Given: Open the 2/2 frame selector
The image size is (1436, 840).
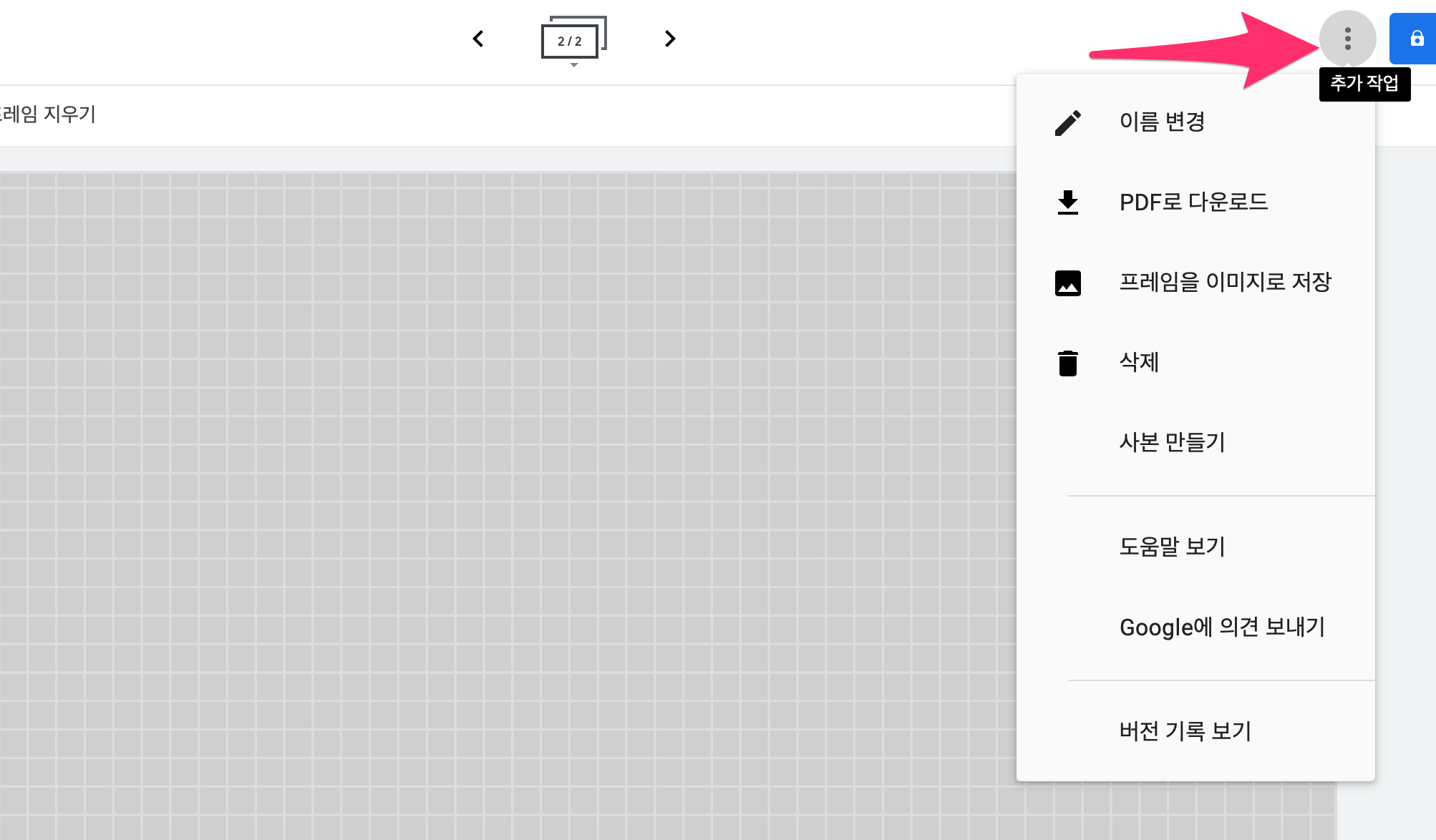Looking at the screenshot, I should tap(571, 40).
